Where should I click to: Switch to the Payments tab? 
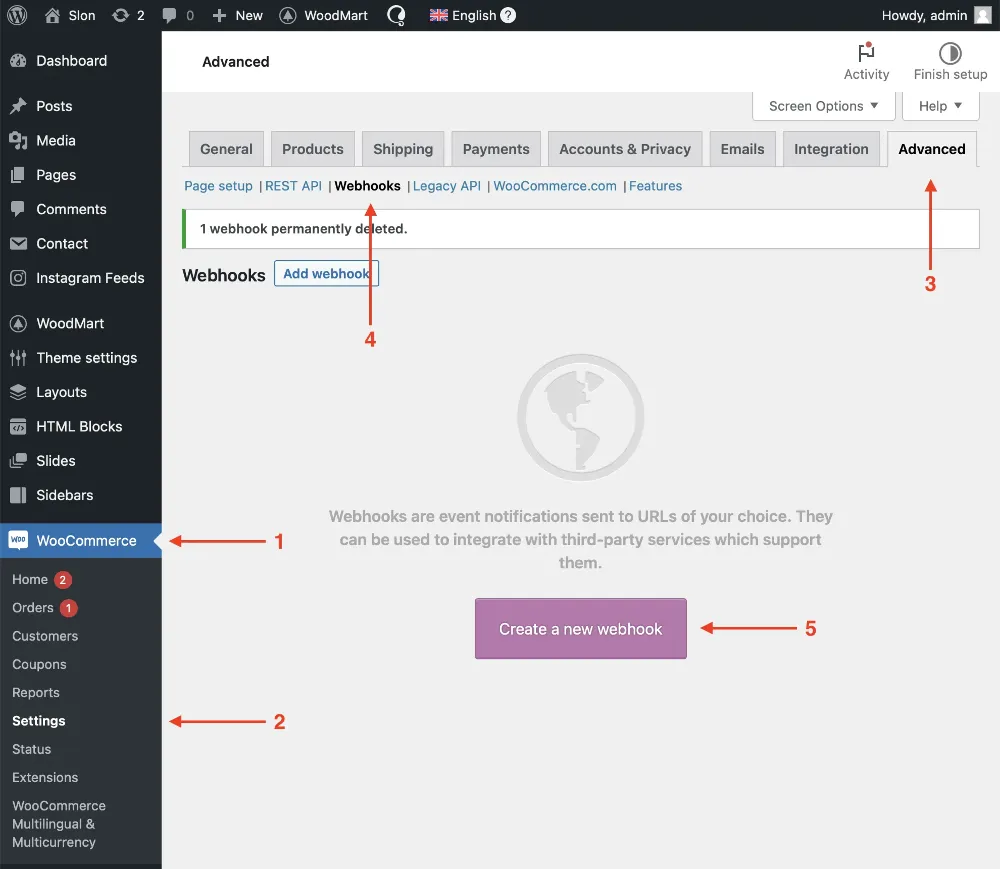[x=496, y=149]
